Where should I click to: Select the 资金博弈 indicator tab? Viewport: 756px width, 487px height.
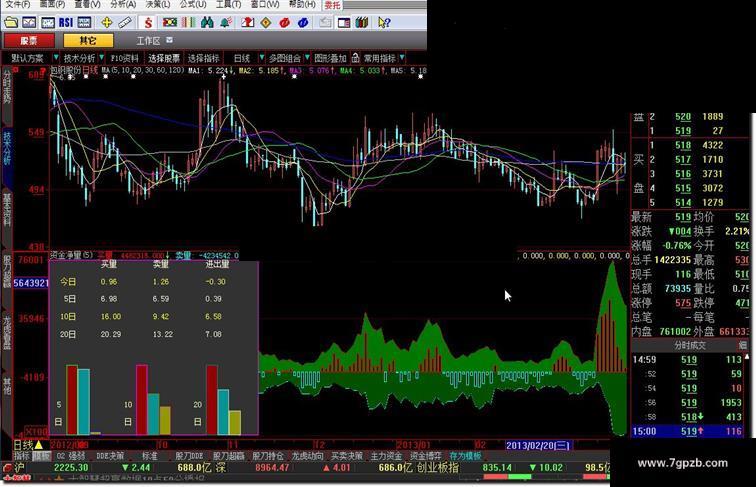pyautogui.click(x=425, y=455)
